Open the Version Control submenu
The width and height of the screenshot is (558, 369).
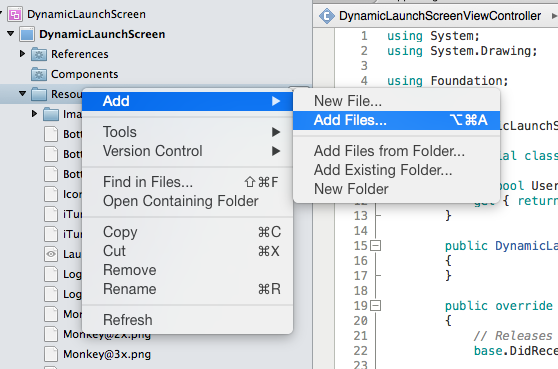(x=188, y=151)
